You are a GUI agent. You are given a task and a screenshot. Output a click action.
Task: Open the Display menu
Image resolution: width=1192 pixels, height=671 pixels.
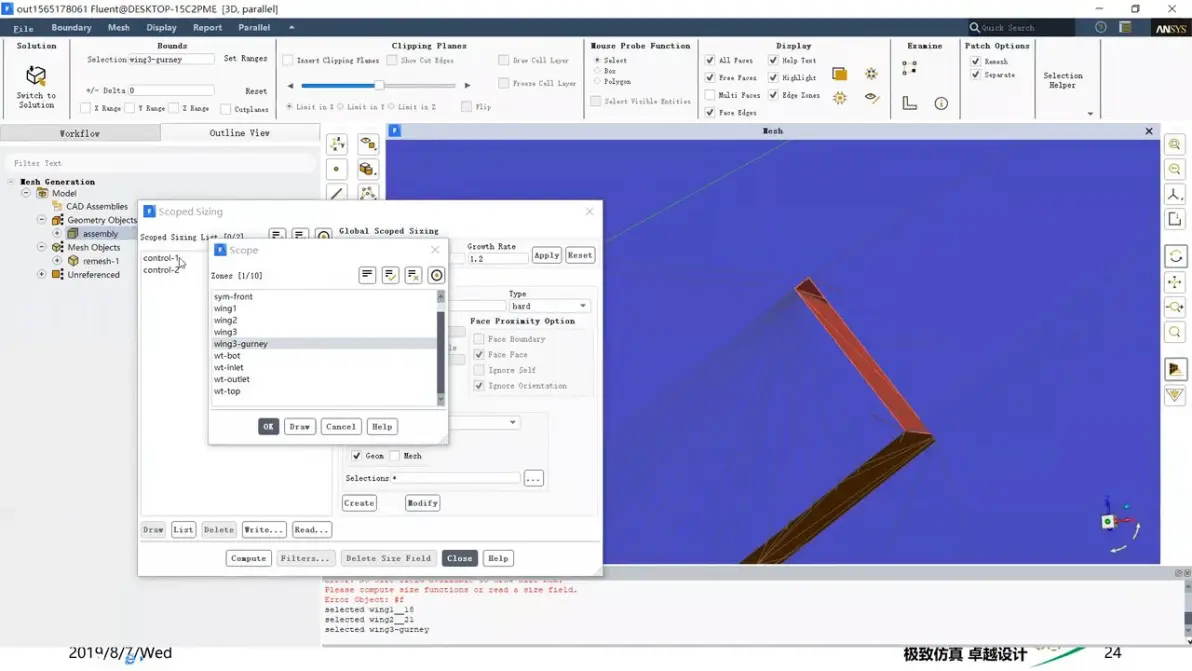[x=161, y=27]
